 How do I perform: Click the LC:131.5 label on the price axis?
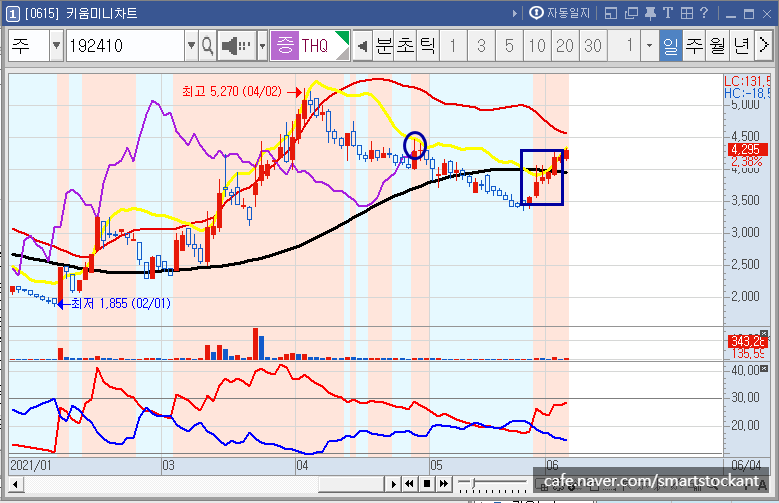point(747,81)
